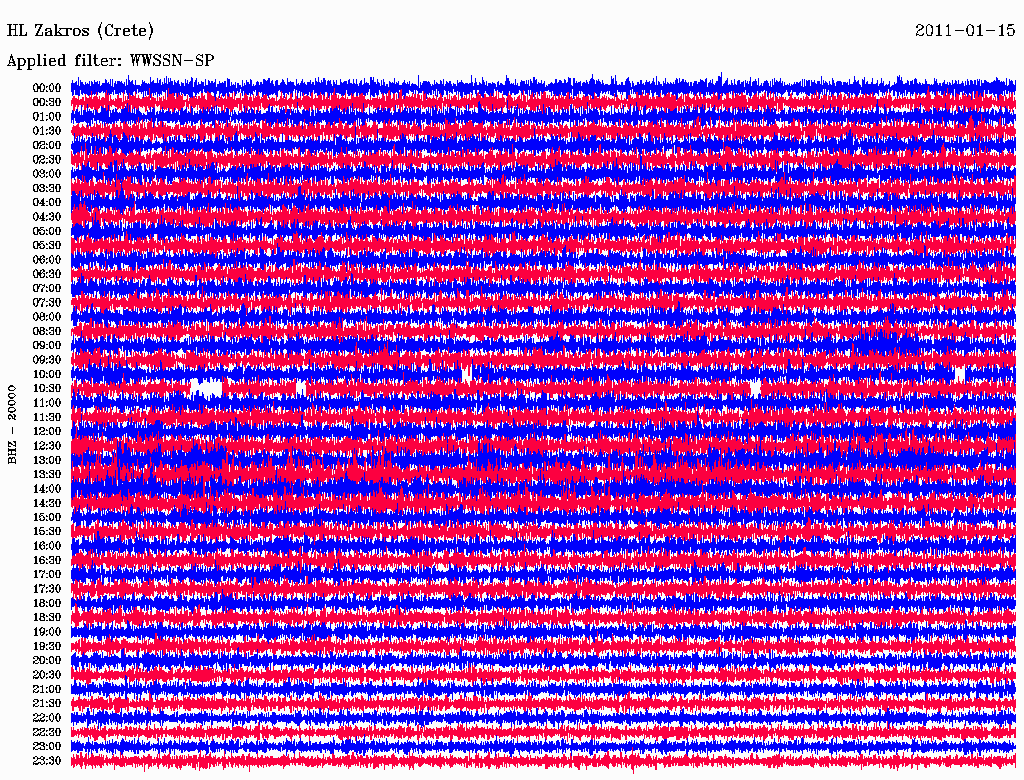Select the 18:30 time label
This screenshot has width=1024, height=780.
(47, 617)
